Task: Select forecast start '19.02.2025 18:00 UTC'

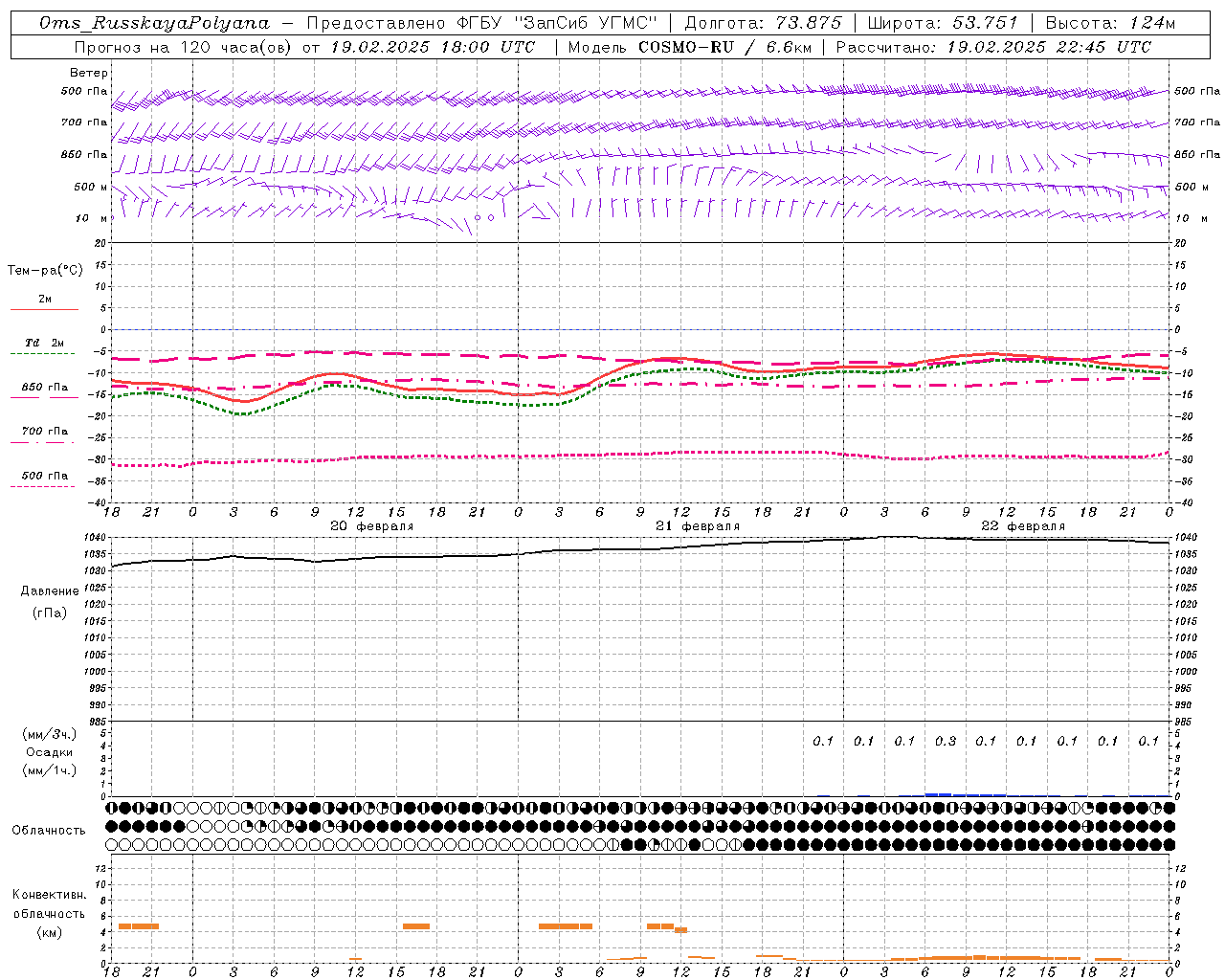Action: (x=433, y=47)
